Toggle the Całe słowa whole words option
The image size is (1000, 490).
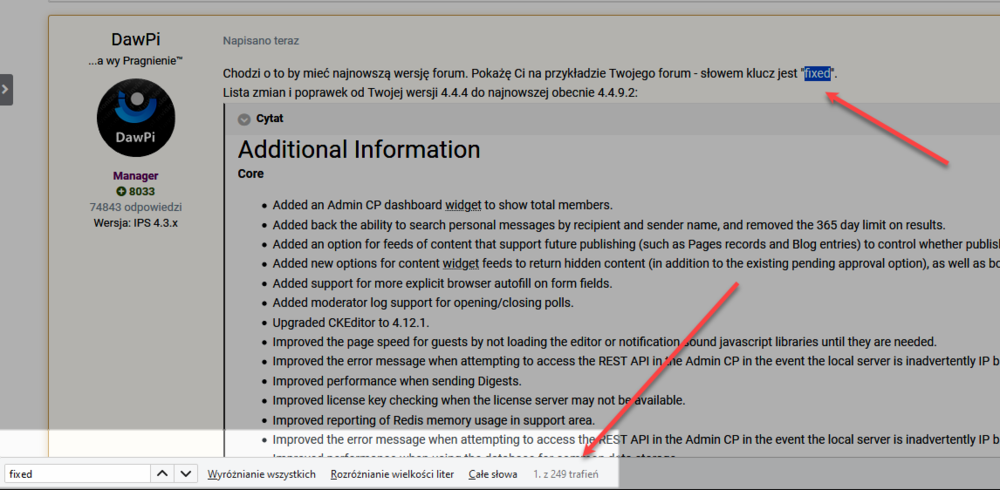492,474
